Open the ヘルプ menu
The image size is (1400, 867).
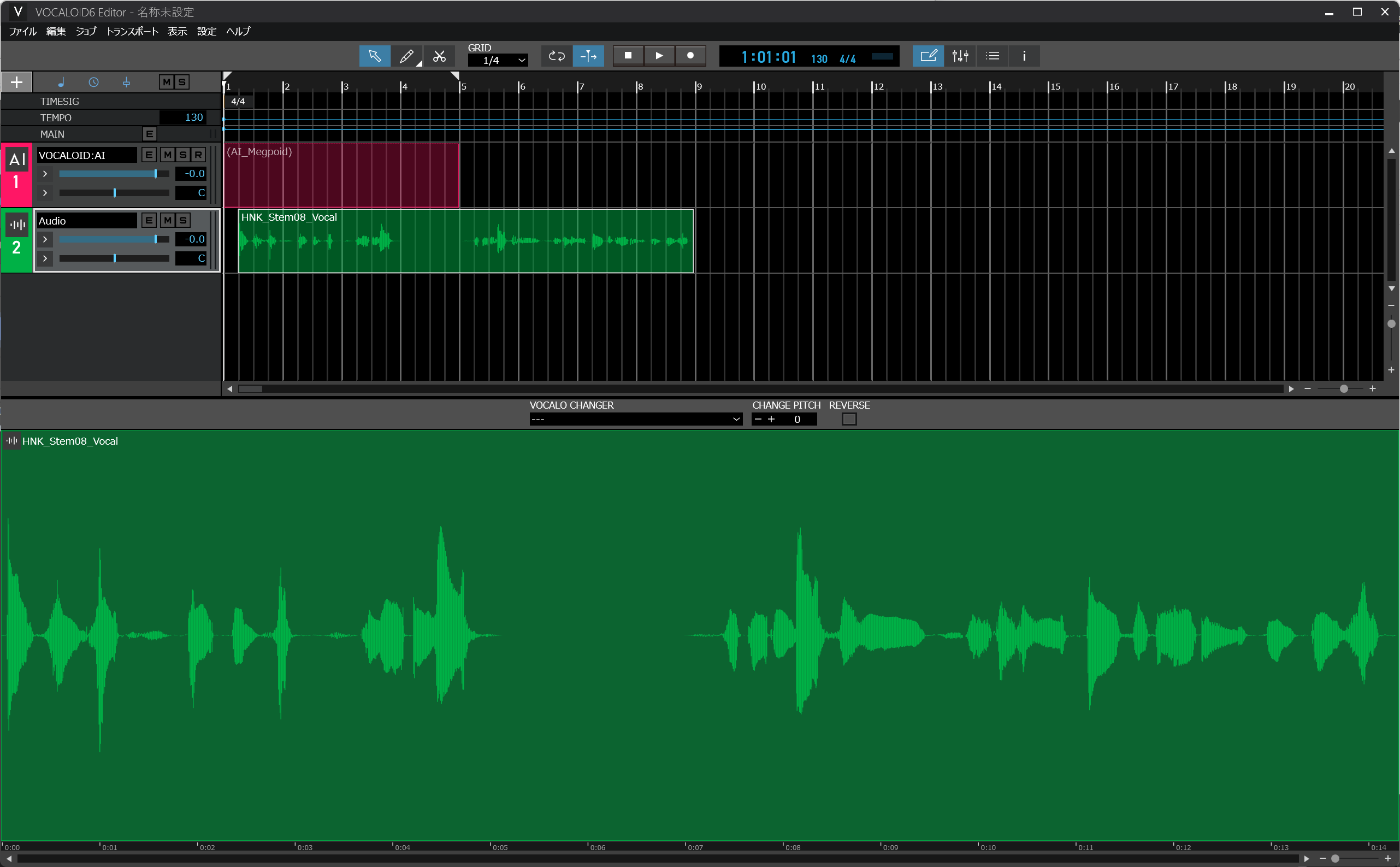238,32
